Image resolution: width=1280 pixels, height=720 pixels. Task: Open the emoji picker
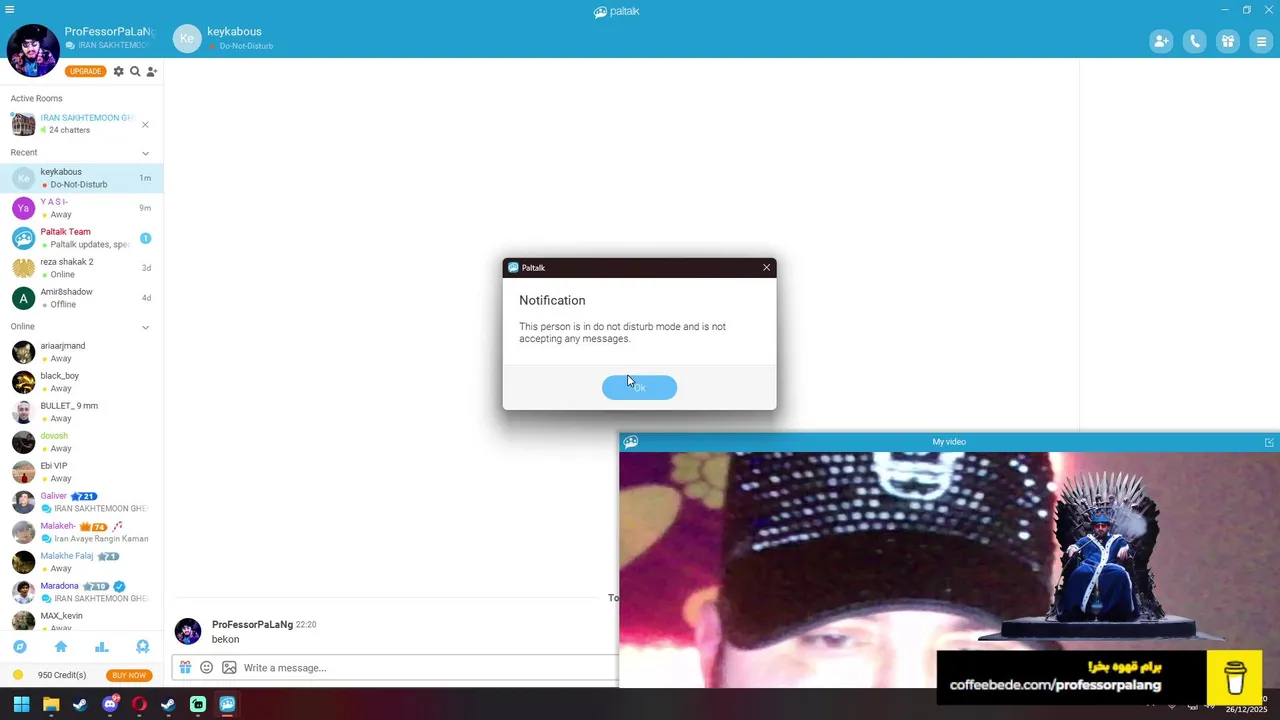[206, 668]
